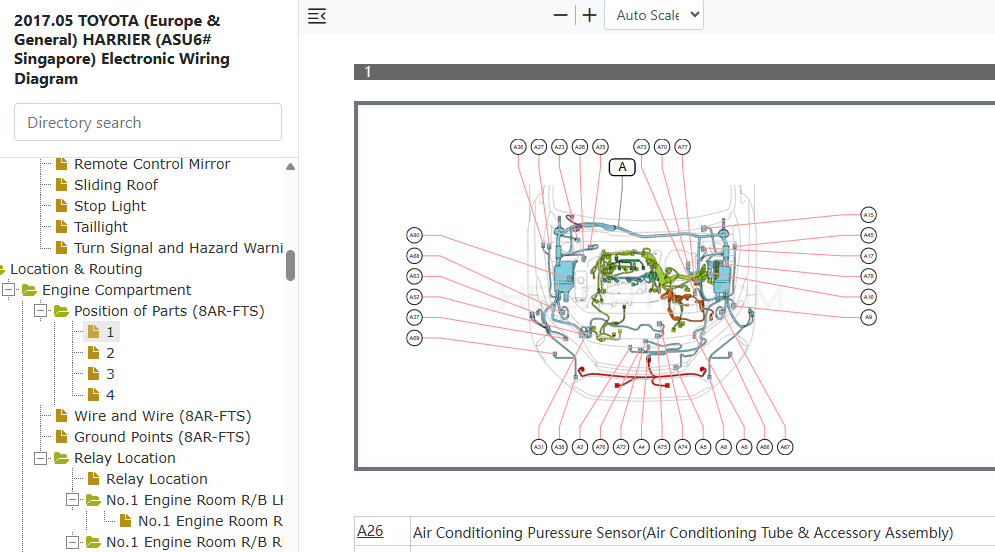Screen dimensions: 995x552
Task: Open the Relay Location document page
Action: [x=157, y=479]
